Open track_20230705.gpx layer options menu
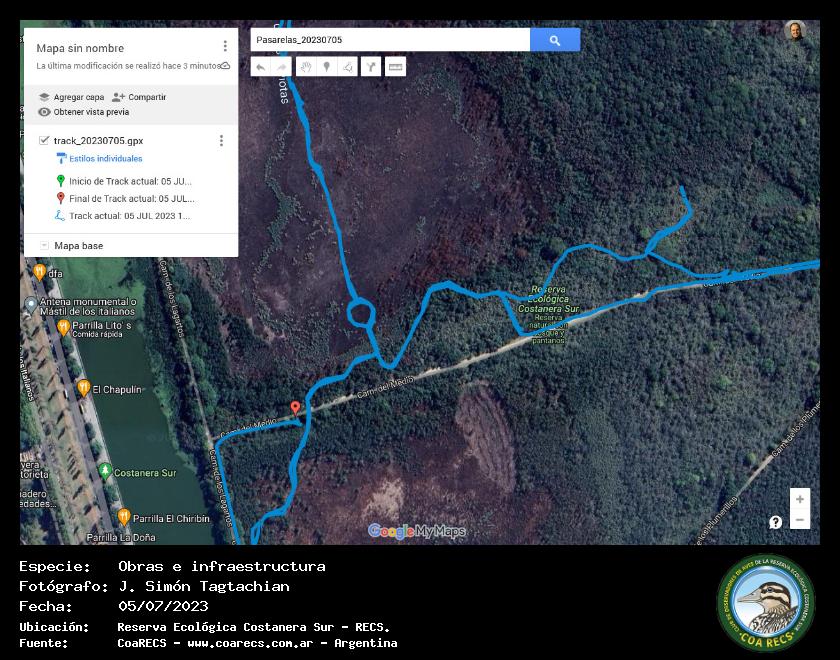Screen dimensions: 840x660 [221, 141]
